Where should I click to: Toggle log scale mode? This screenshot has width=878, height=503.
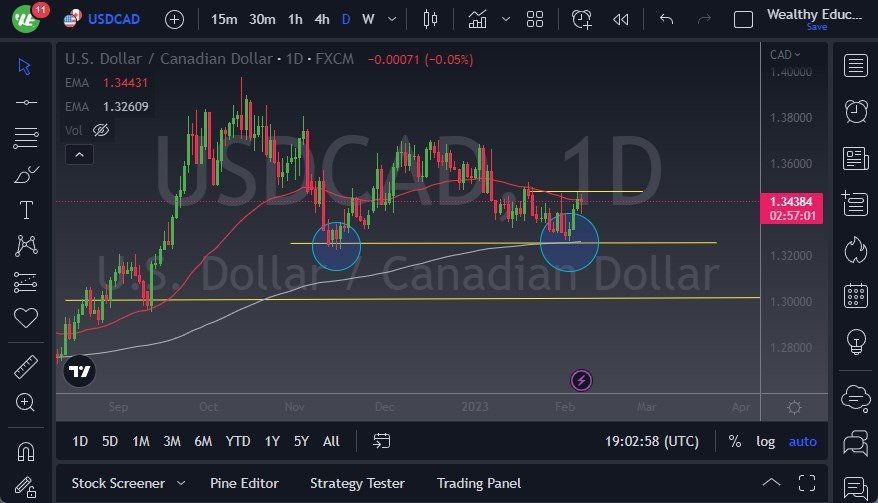(x=765, y=441)
